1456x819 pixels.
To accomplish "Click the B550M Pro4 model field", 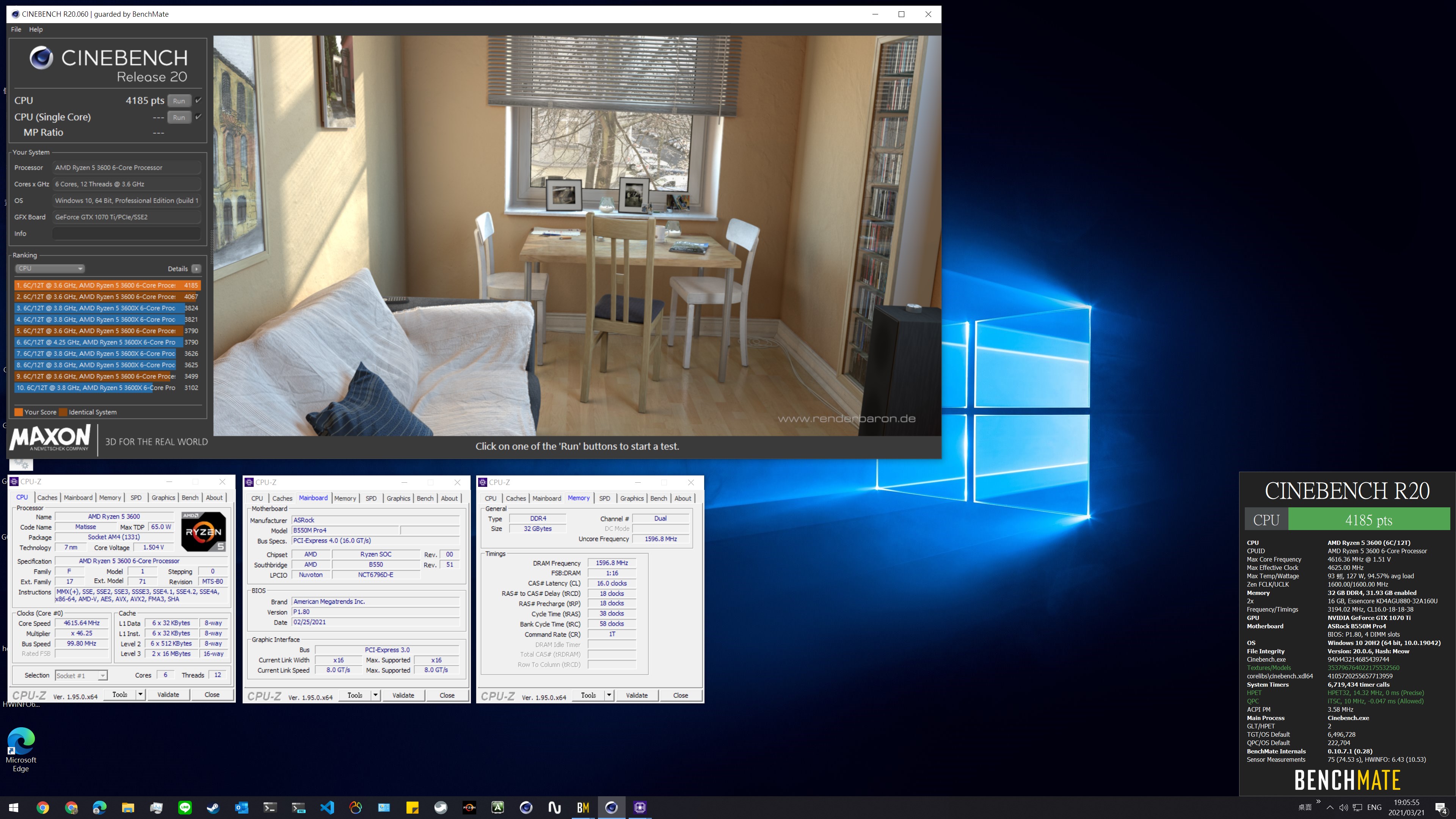I will click(345, 530).
